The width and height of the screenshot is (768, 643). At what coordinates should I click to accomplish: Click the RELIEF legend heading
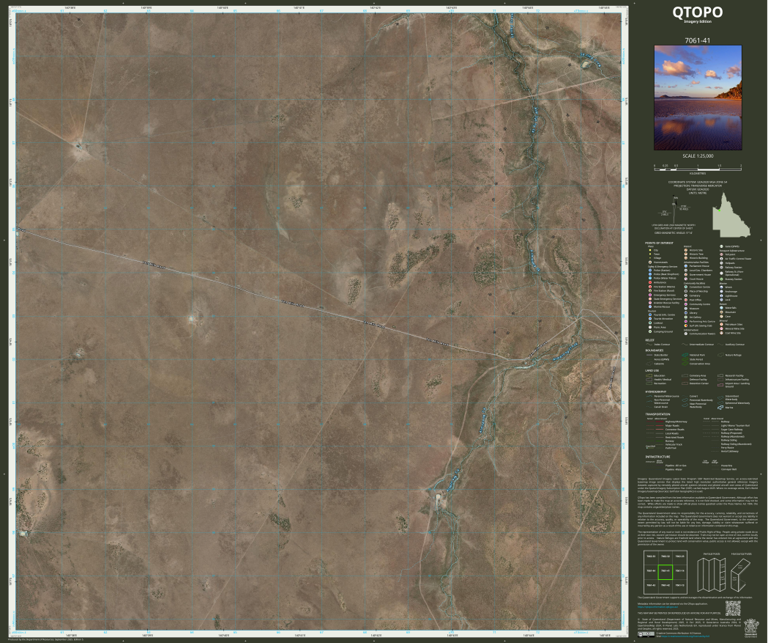pyautogui.click(x=649, y=340)
